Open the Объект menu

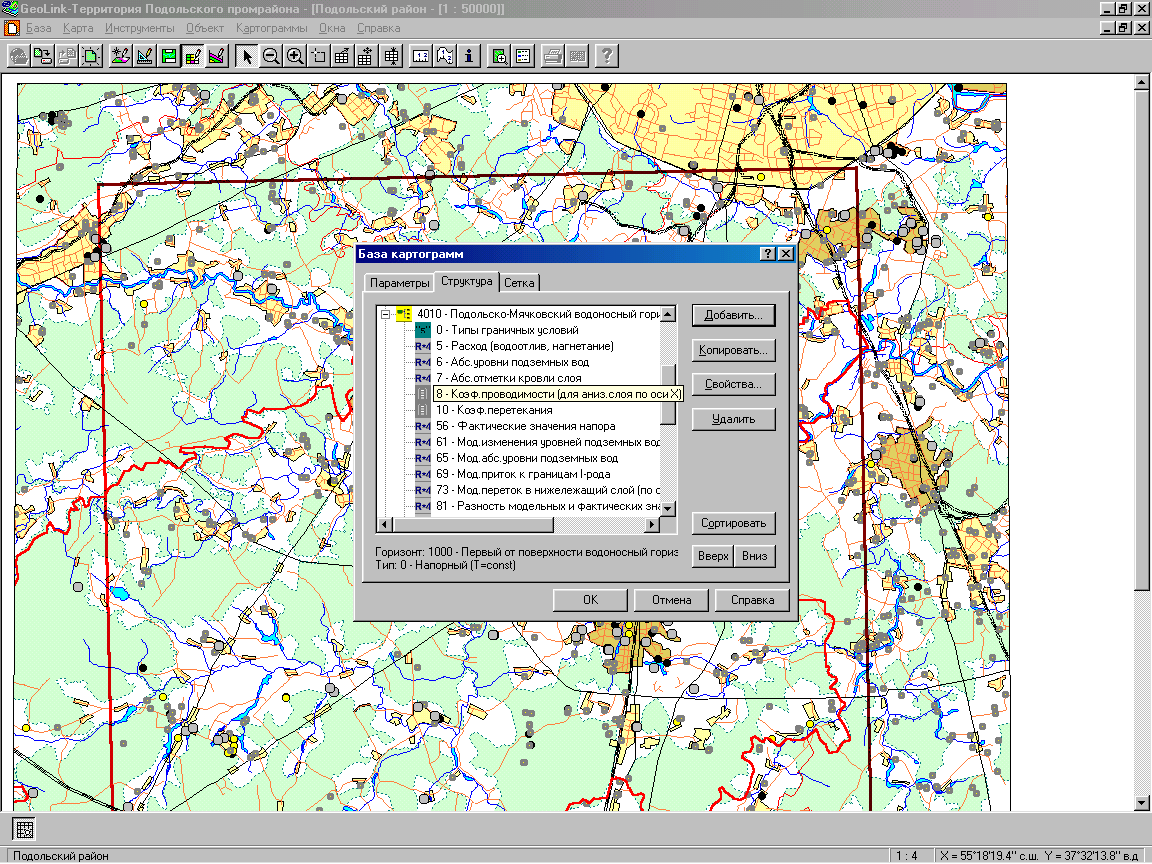tap(205, 28)
